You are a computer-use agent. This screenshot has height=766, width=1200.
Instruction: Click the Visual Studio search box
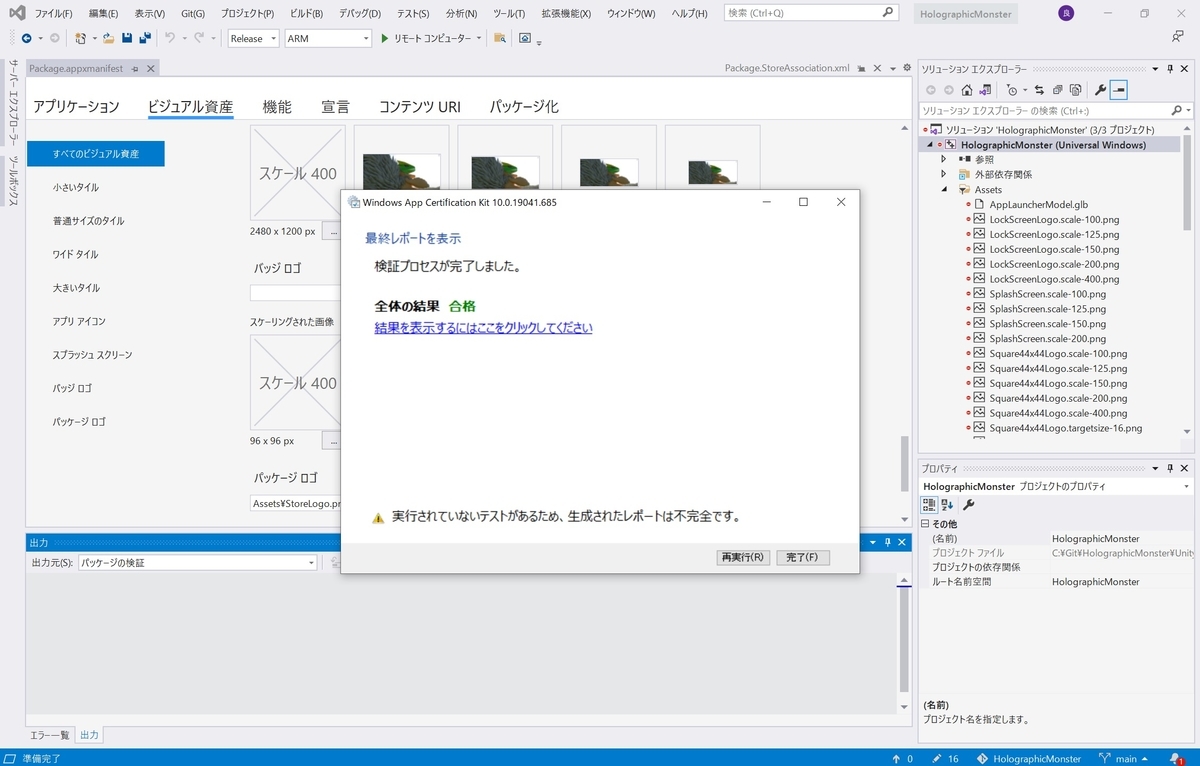pos(810,14)
